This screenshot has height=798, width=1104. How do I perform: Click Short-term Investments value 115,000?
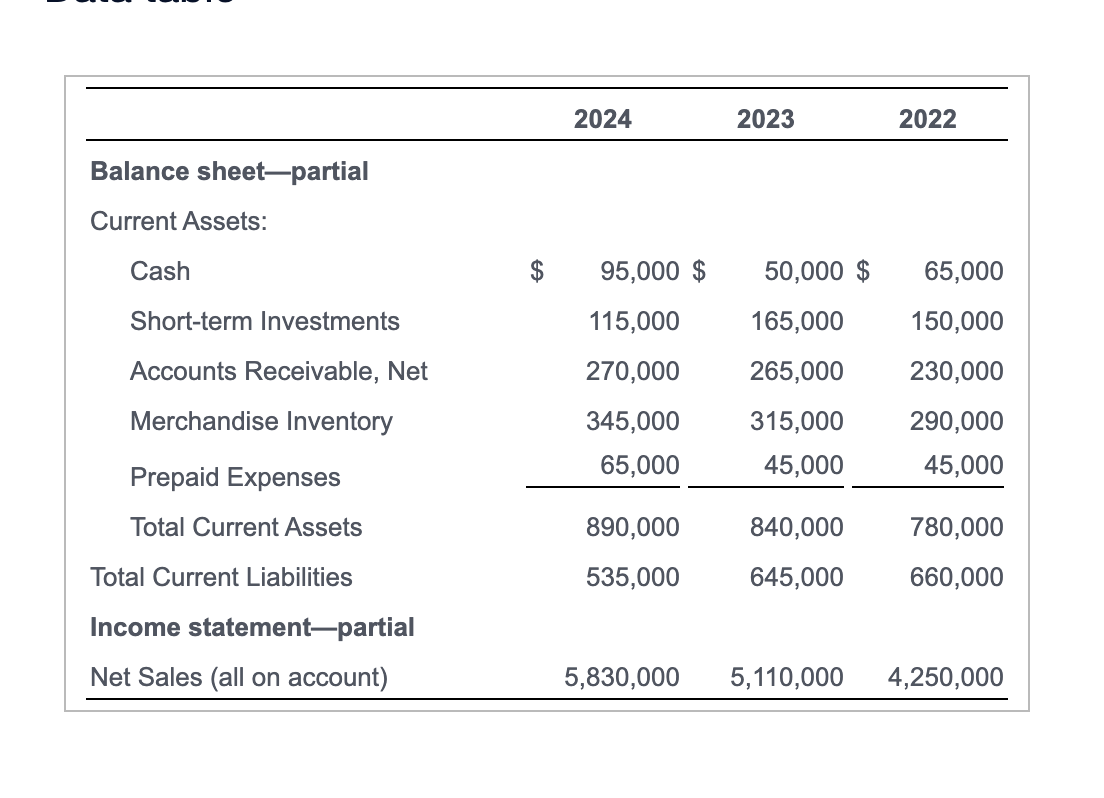(x=634, y=321)
